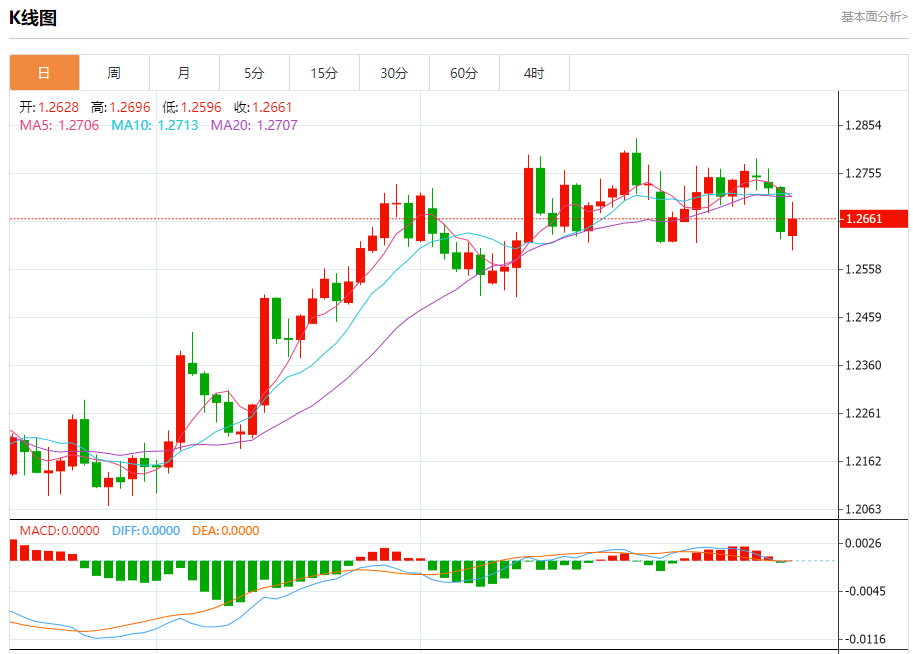Show the 30分 chart
The image size is (913, 654).
tap(394, 73)
